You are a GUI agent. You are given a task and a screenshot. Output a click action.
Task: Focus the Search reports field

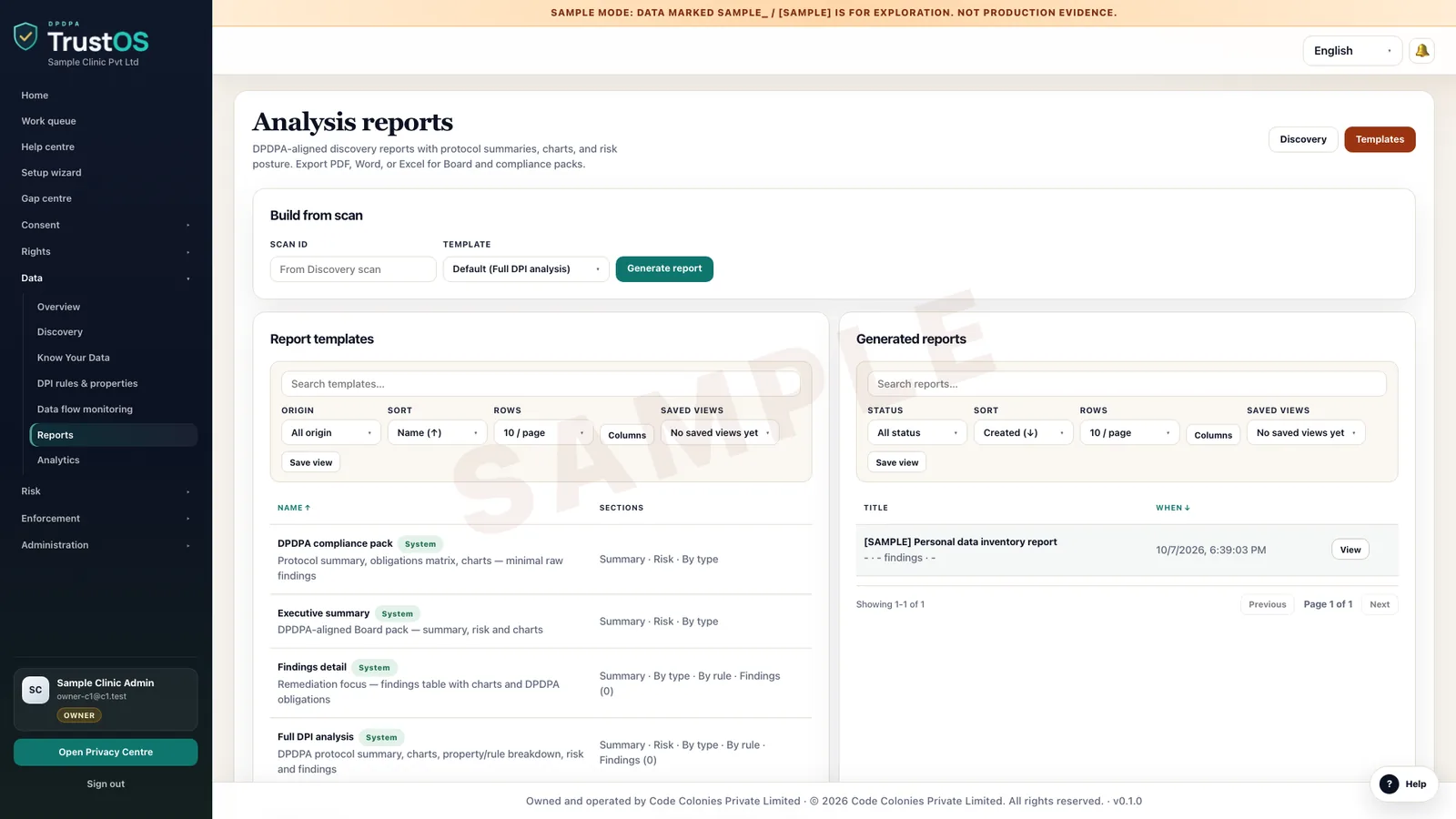point(1127,384)
